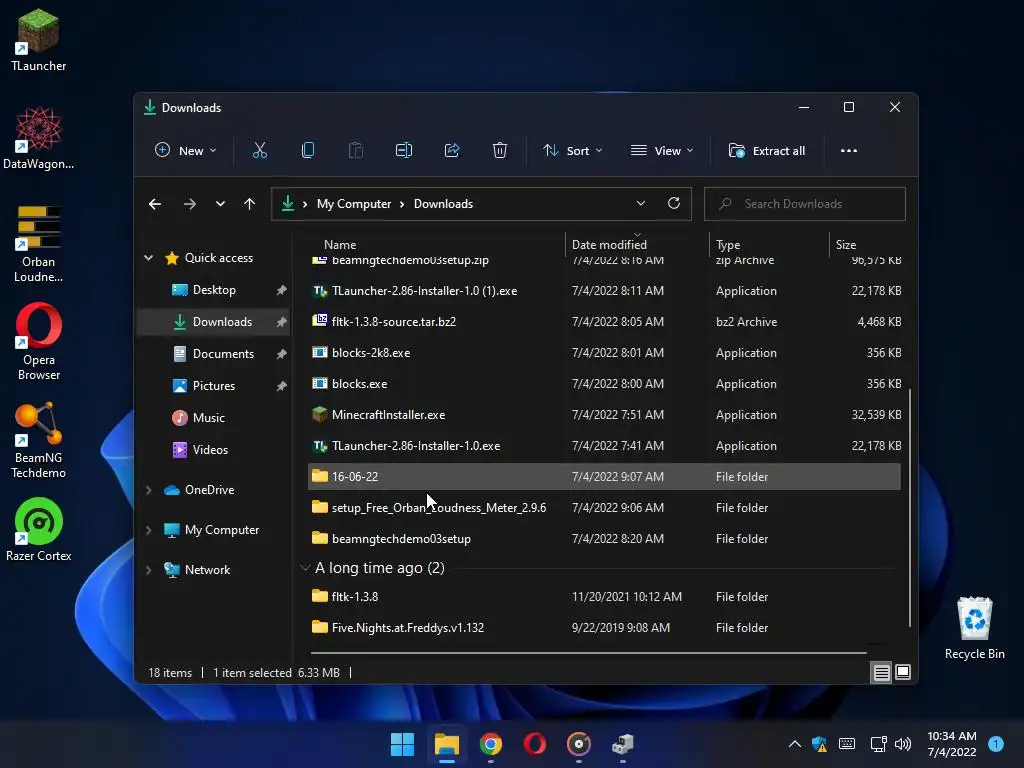Viewport: 1024px width, 768px height.
Task: Click the Copy icon in toolbar
Action: (x=308, y=151)
